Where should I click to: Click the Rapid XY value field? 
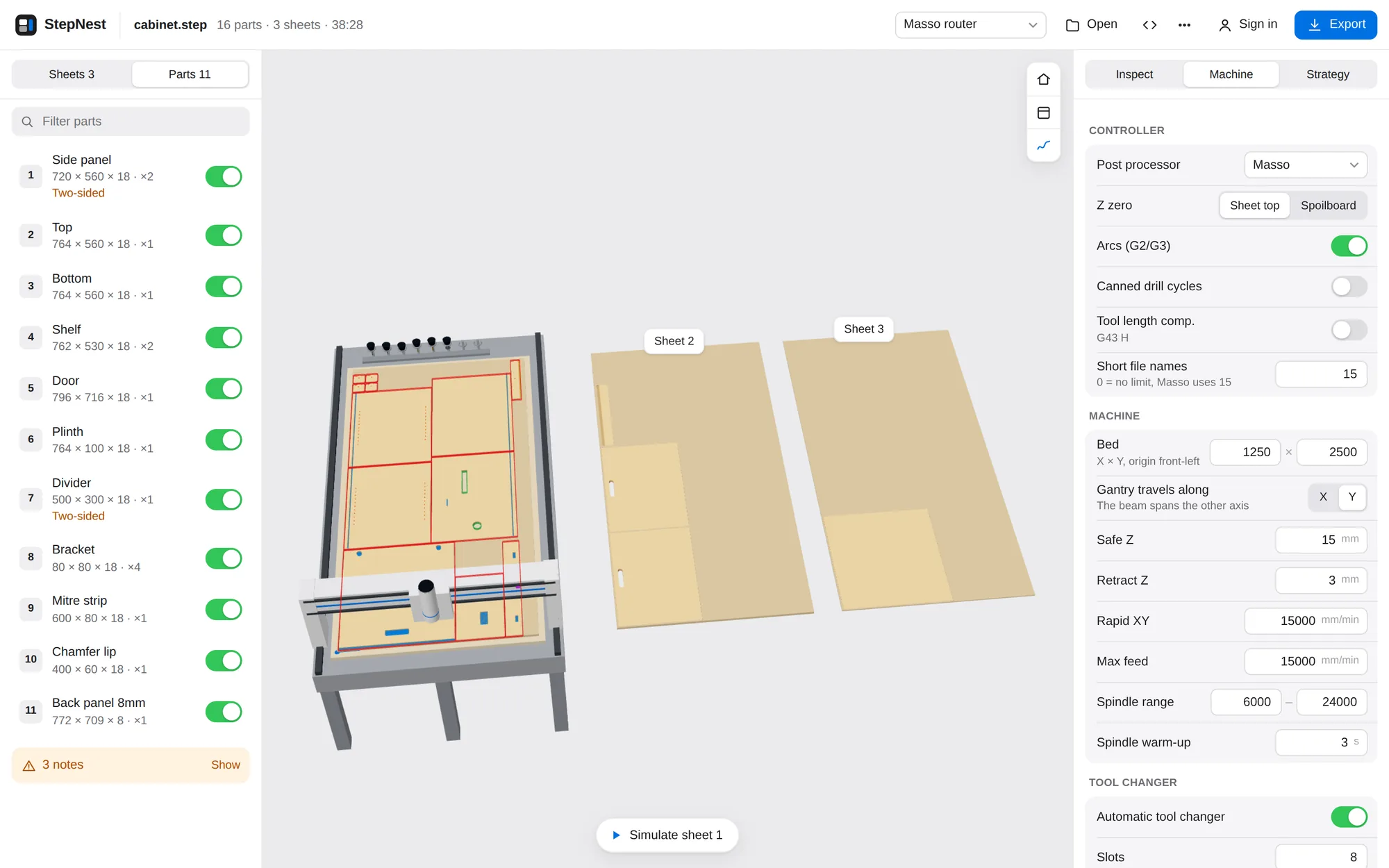(x=1305, y=621)
